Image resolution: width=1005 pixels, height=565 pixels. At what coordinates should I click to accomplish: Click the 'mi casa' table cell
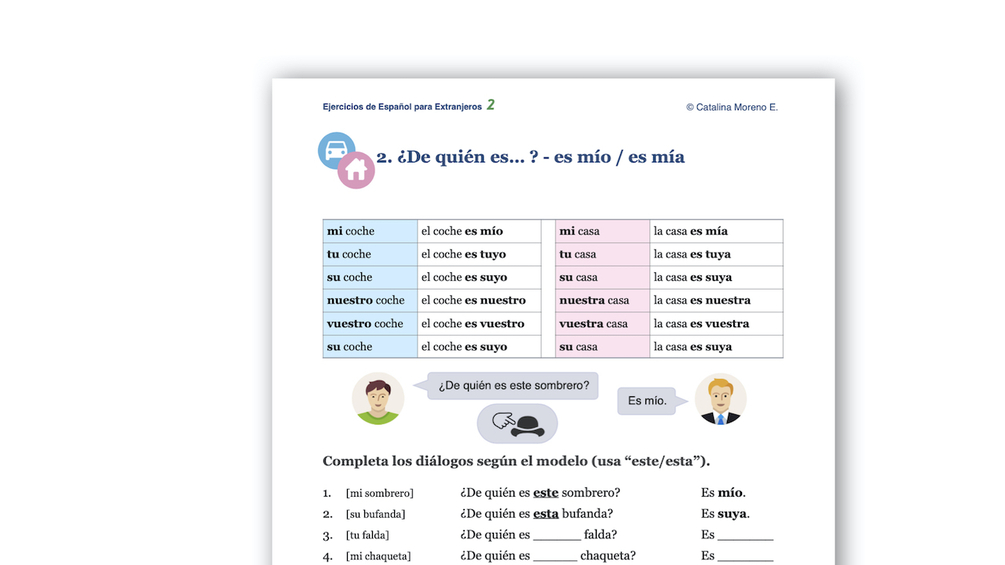pos(602,231)
